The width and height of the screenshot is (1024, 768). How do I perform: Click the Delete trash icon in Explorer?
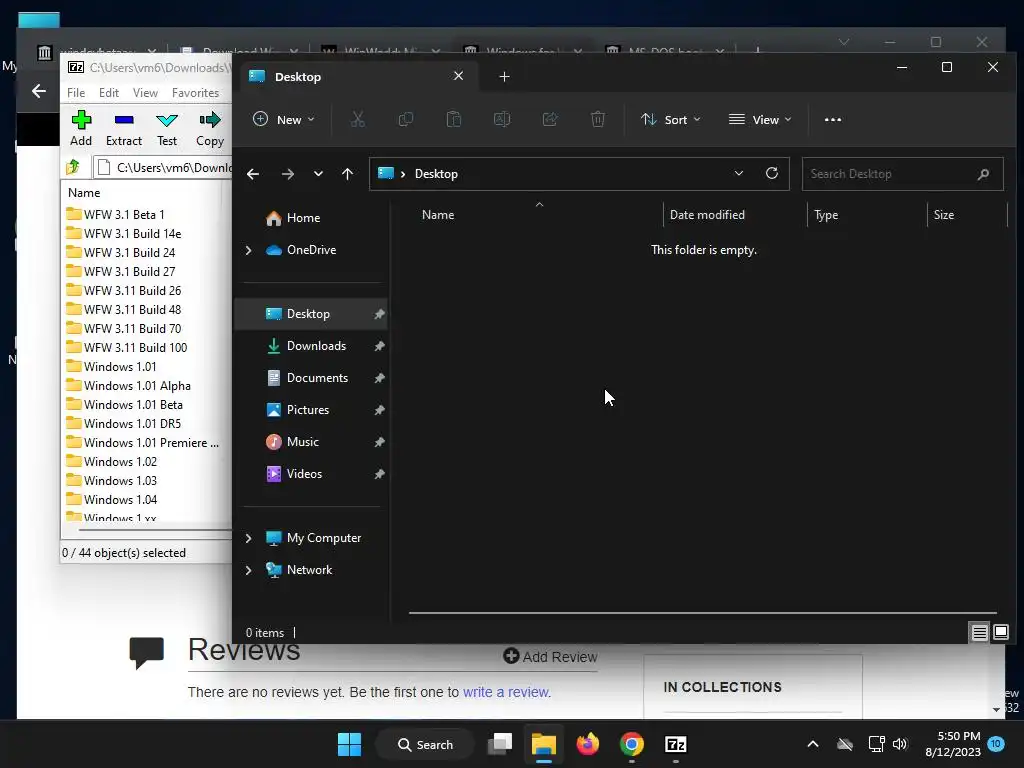(598, 120)
